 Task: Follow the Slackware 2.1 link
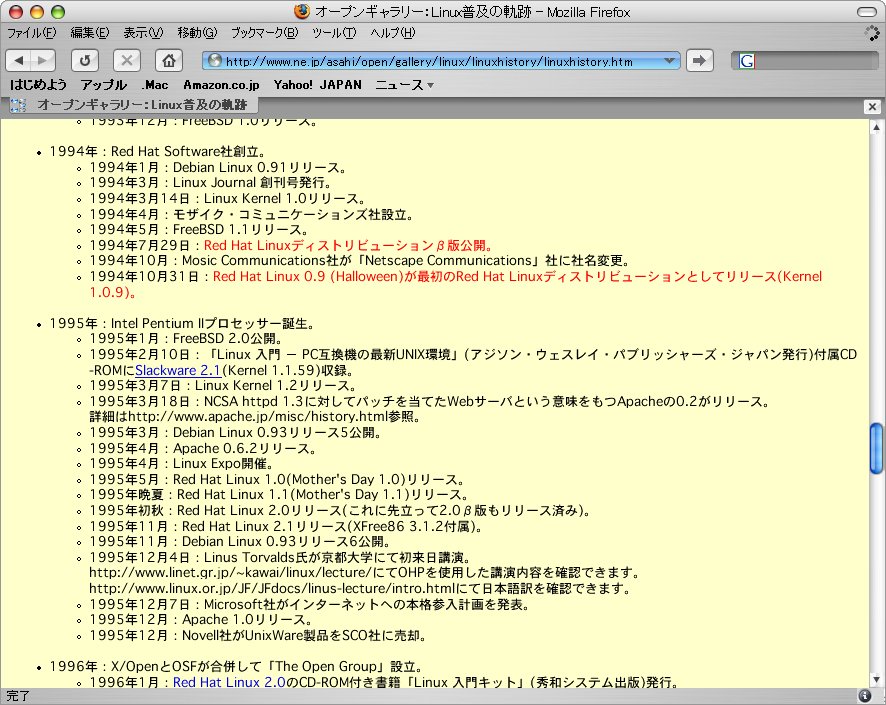click(177, 371)
